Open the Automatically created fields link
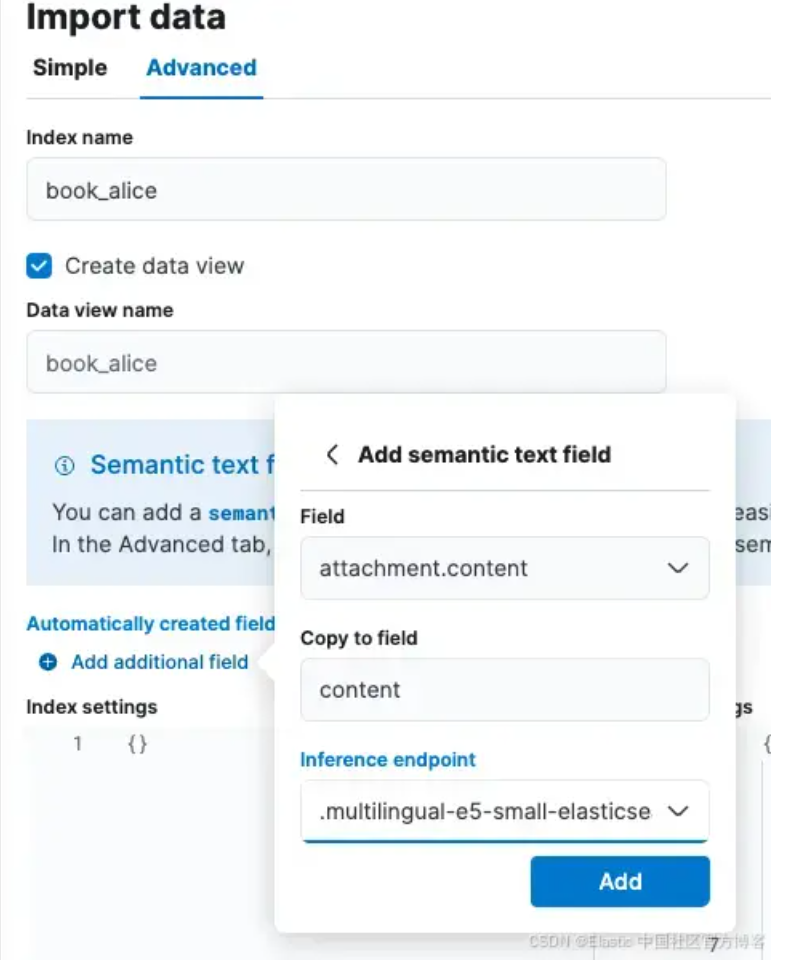The image size is (791, 963). coord(150,624)
